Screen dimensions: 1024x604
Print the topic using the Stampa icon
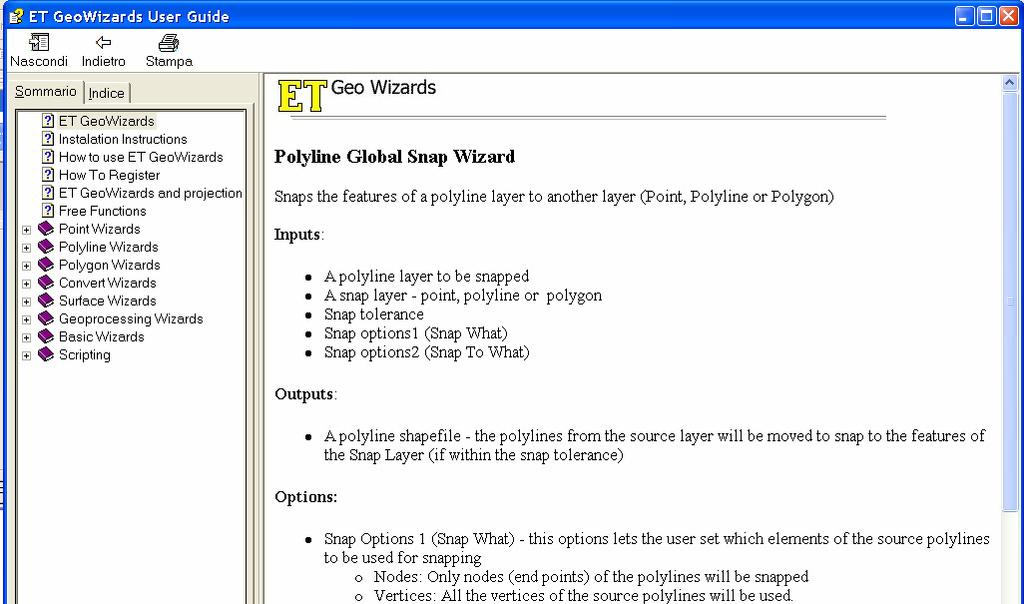(168, 42)
